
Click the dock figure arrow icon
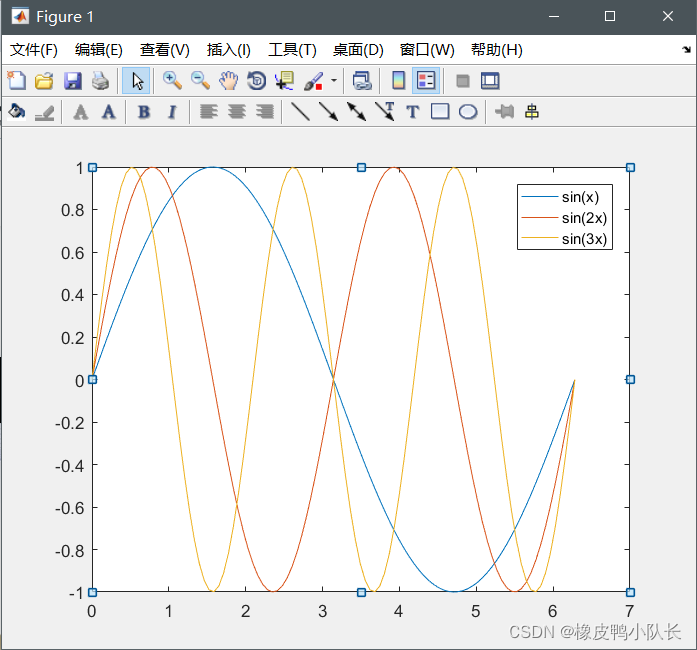[x=686, y=49]
